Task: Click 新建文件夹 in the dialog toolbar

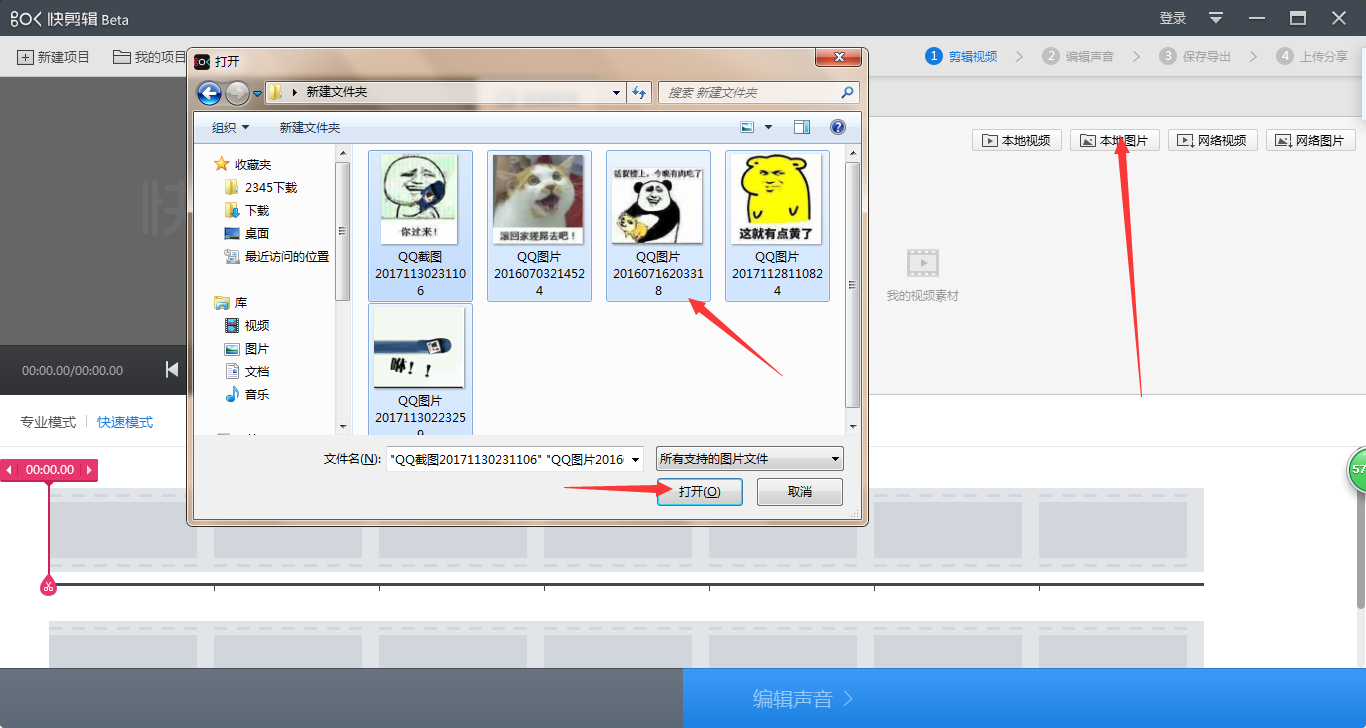Action: coord(310,127)
